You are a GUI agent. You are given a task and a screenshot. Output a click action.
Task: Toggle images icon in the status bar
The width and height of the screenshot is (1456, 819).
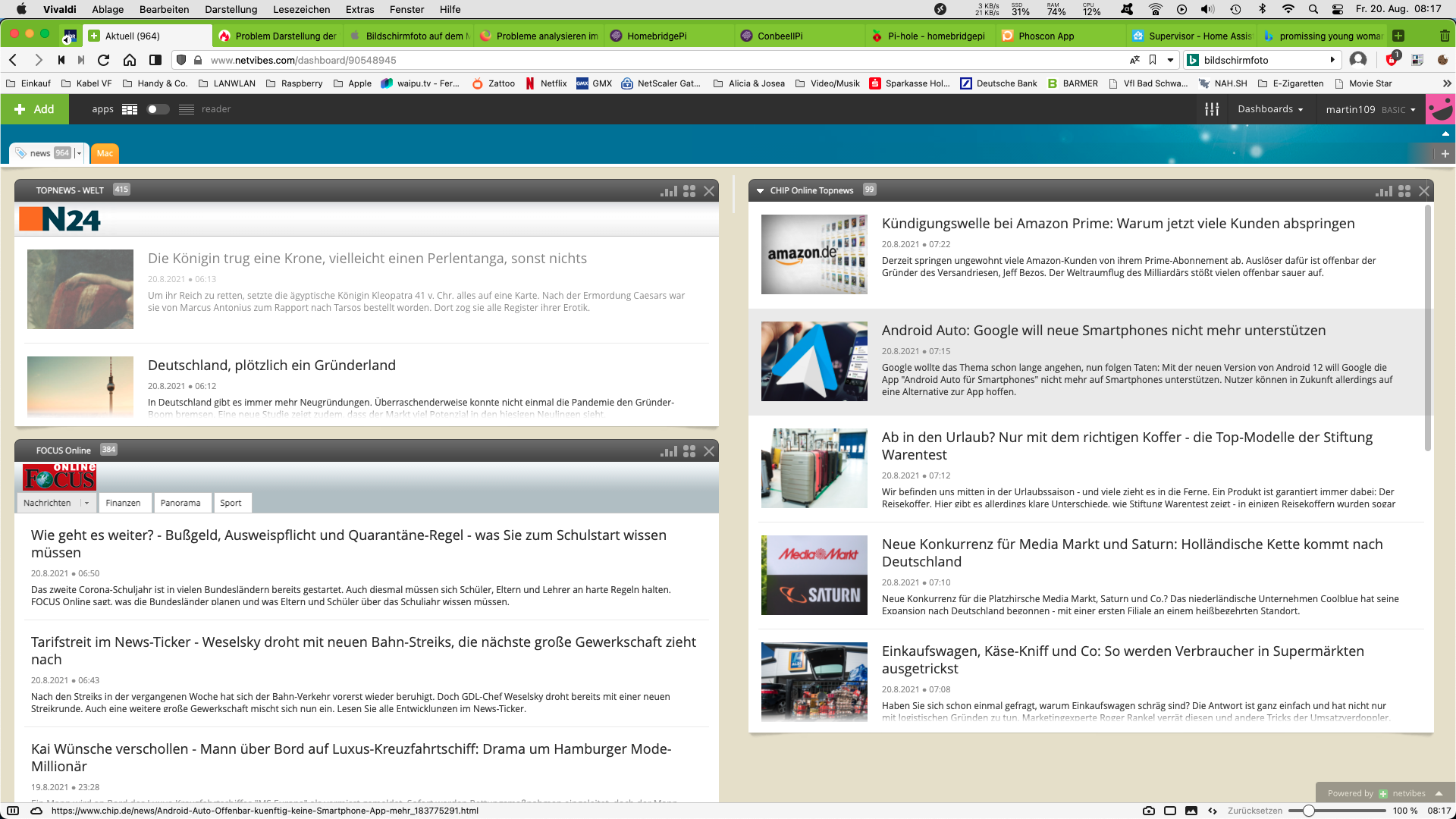1191,811
